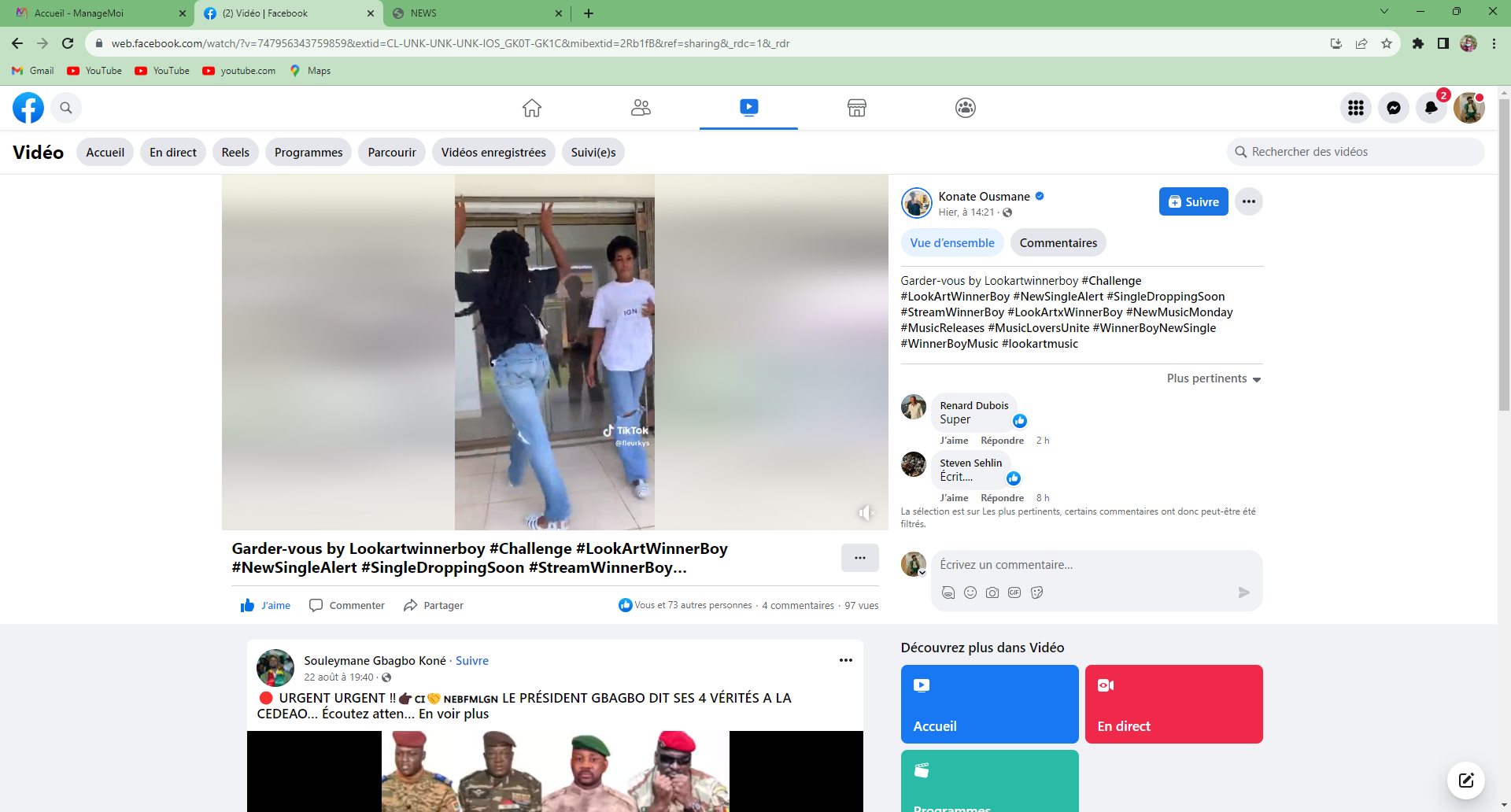Toggle J'aime on the video

coord(265,605)
